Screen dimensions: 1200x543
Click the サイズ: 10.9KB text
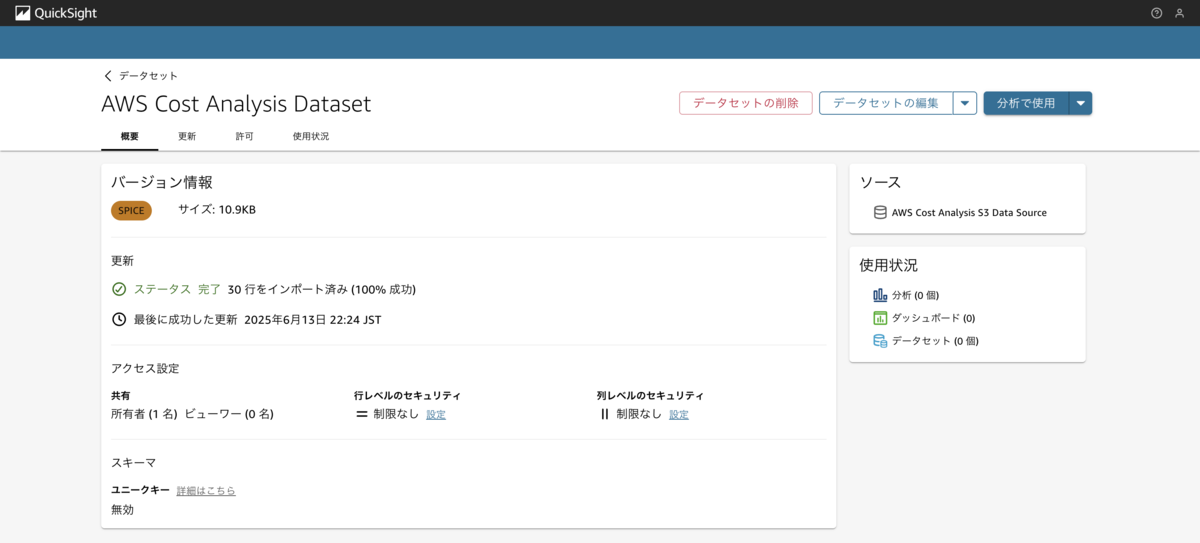[x=217, y=210]
